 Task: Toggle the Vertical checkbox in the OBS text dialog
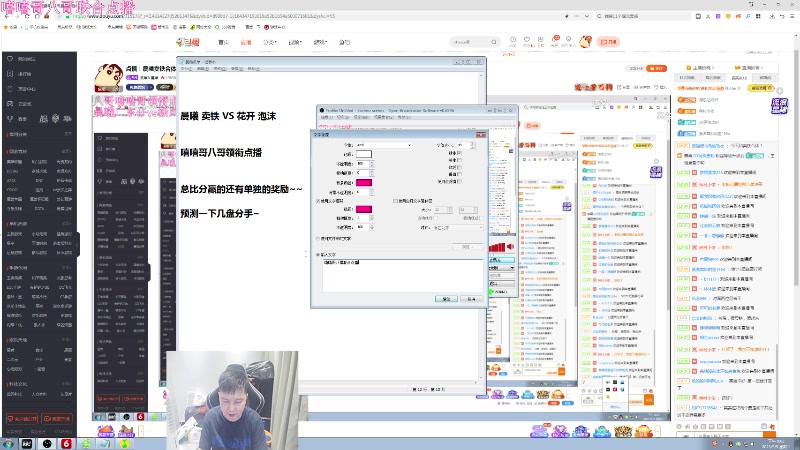pyautogui.click(x=460, y=174)
